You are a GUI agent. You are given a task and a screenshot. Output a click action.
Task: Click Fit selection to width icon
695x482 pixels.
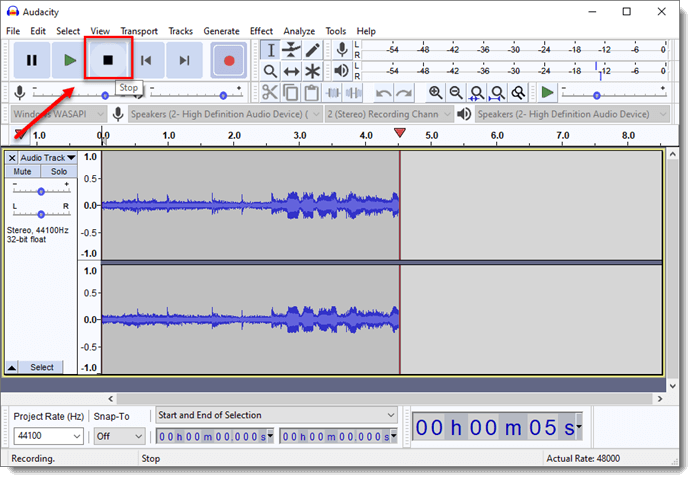click(x=477, y=93)
